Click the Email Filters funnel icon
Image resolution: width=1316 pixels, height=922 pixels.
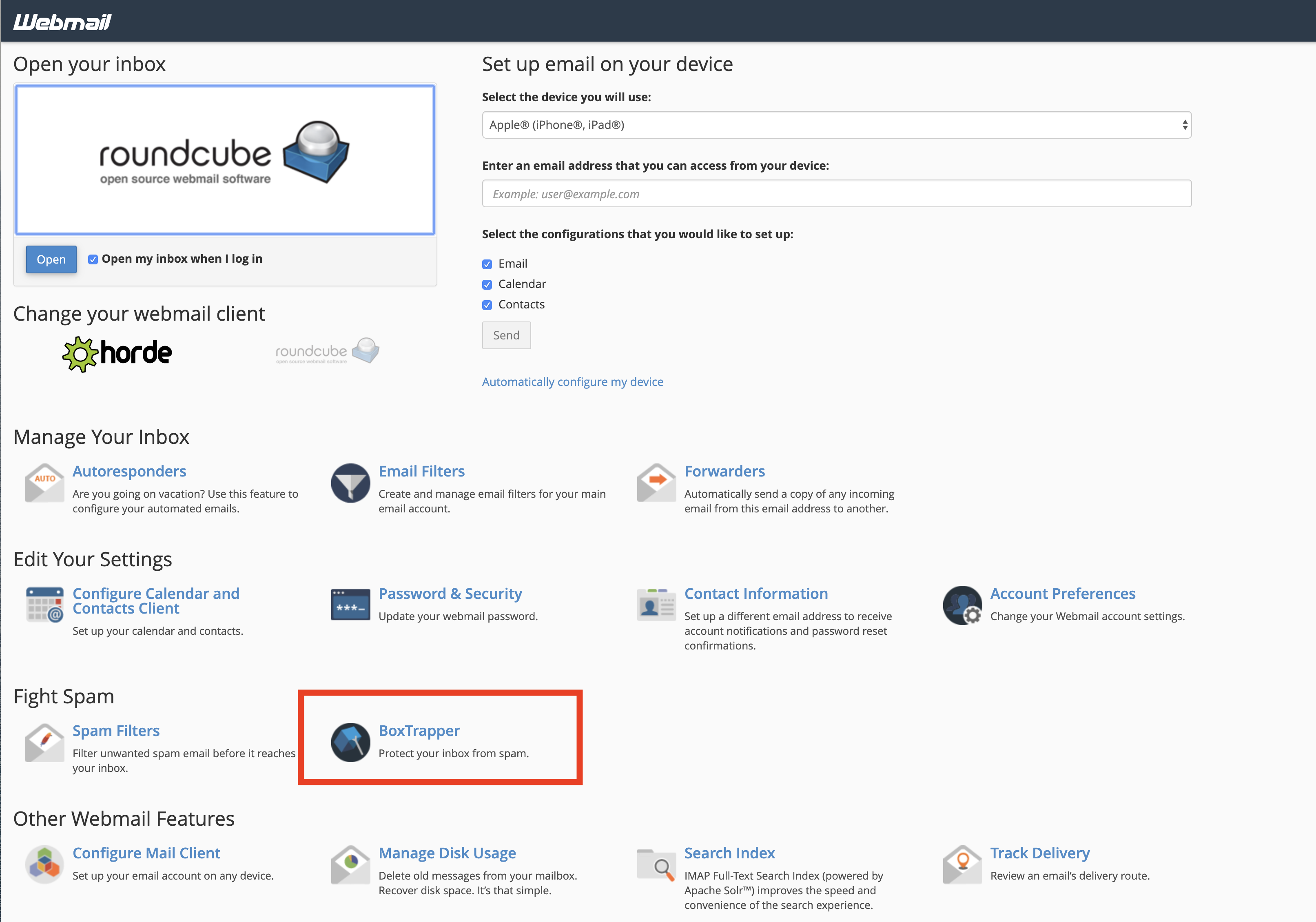350,483
